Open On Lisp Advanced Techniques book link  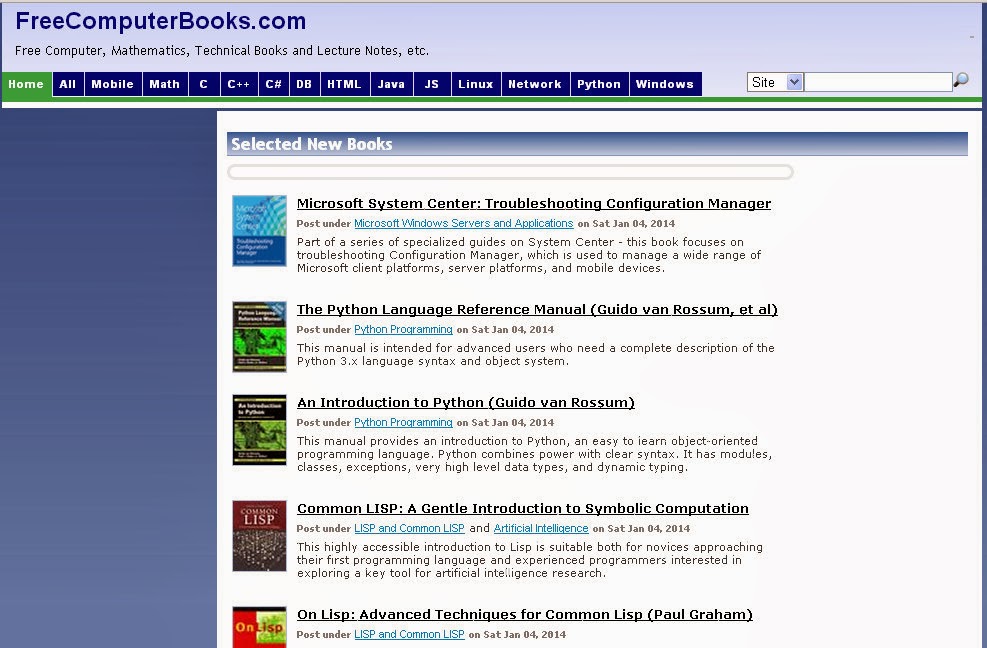click(x=524, y=614)
